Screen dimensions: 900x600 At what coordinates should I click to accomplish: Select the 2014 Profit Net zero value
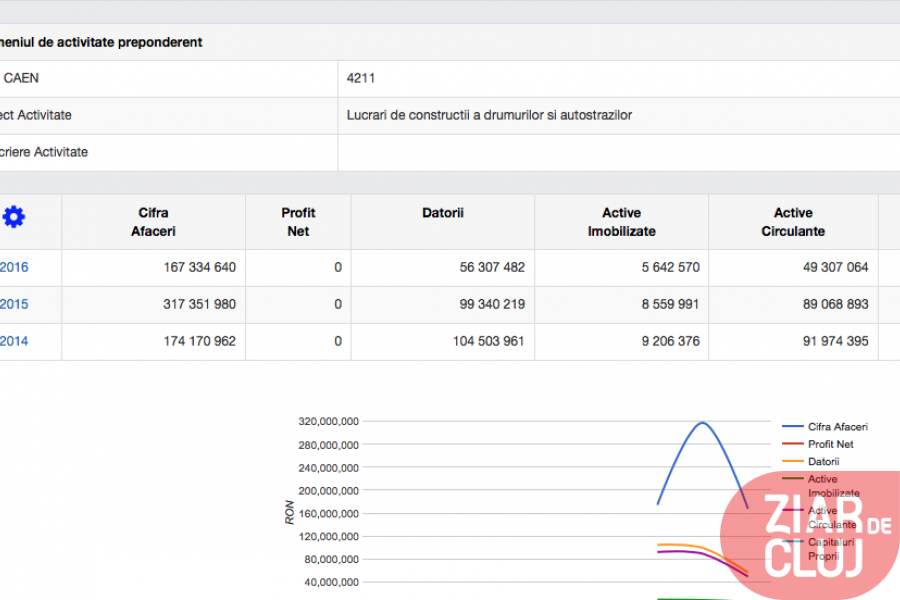pos(338,341)
